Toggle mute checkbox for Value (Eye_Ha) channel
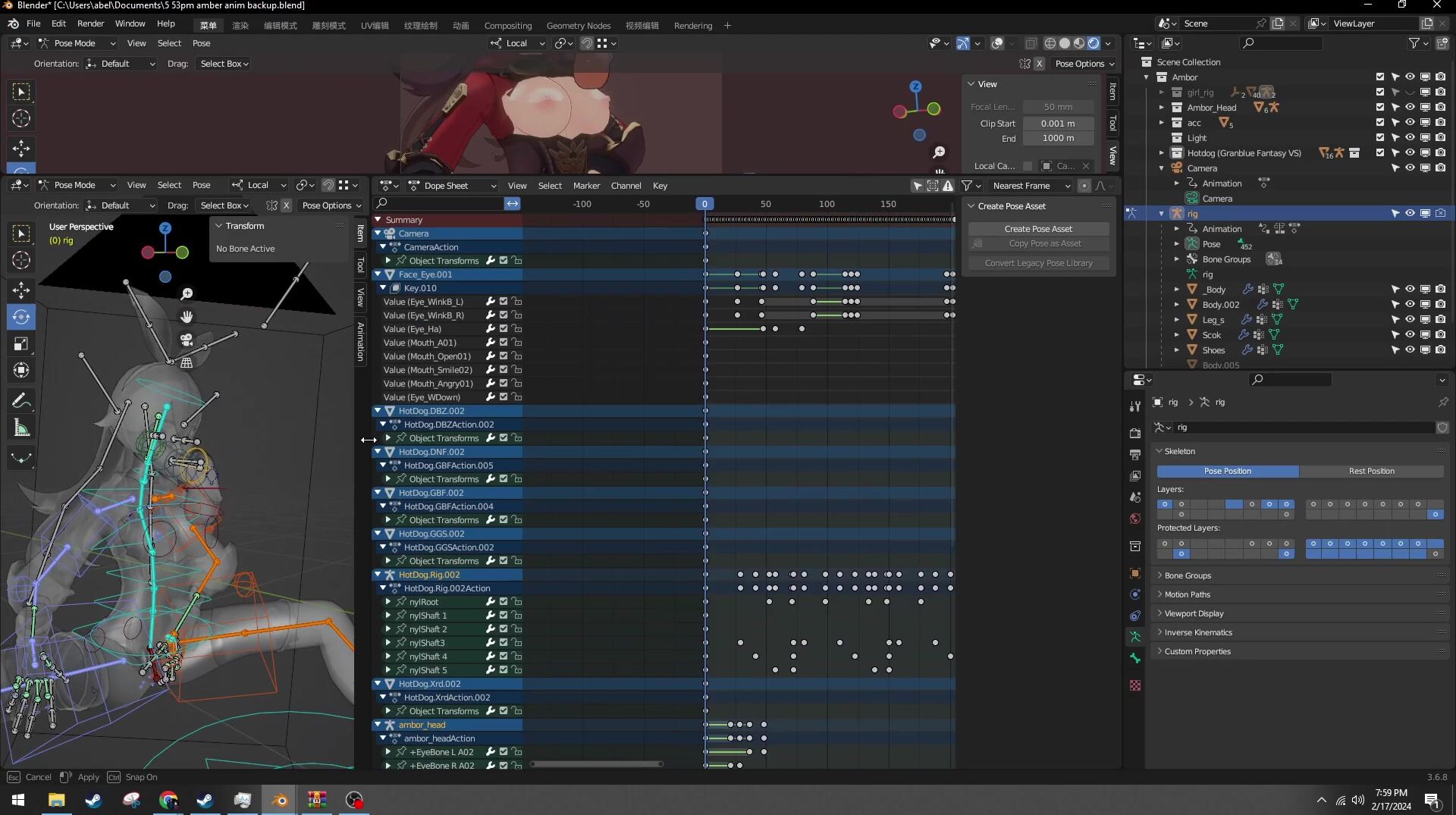The width and height of the screenshot is (1456, 815). (503, 329)
